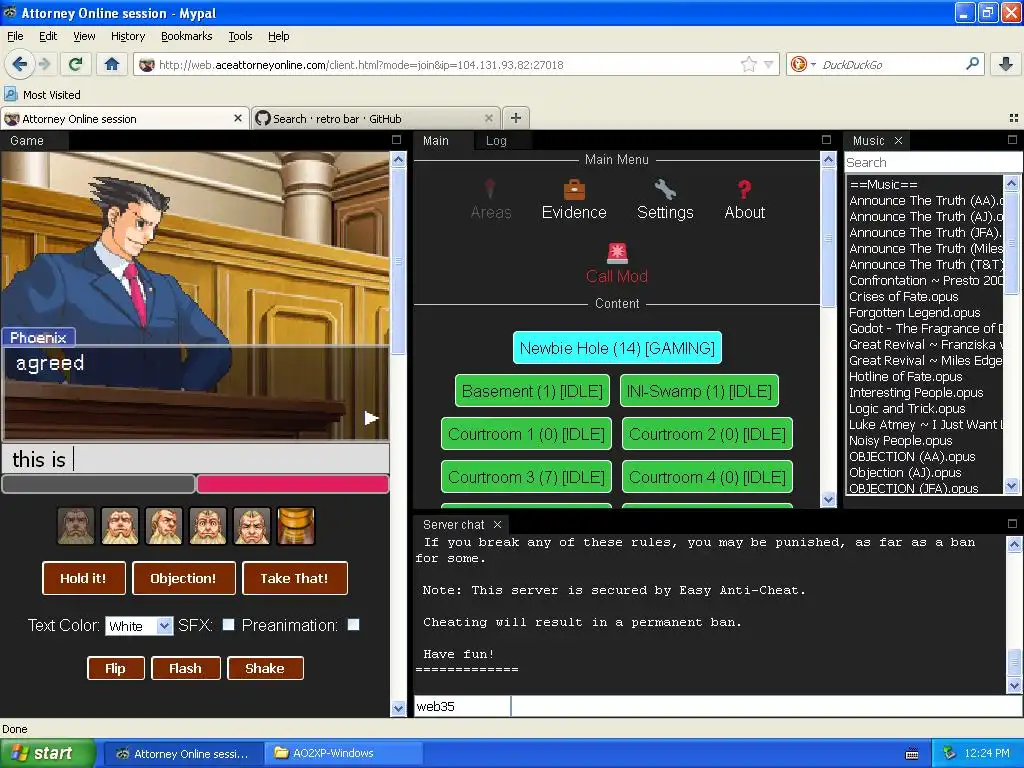Join the Basement area
Screen dimensions: 1024x768
[x=532, y=391]
